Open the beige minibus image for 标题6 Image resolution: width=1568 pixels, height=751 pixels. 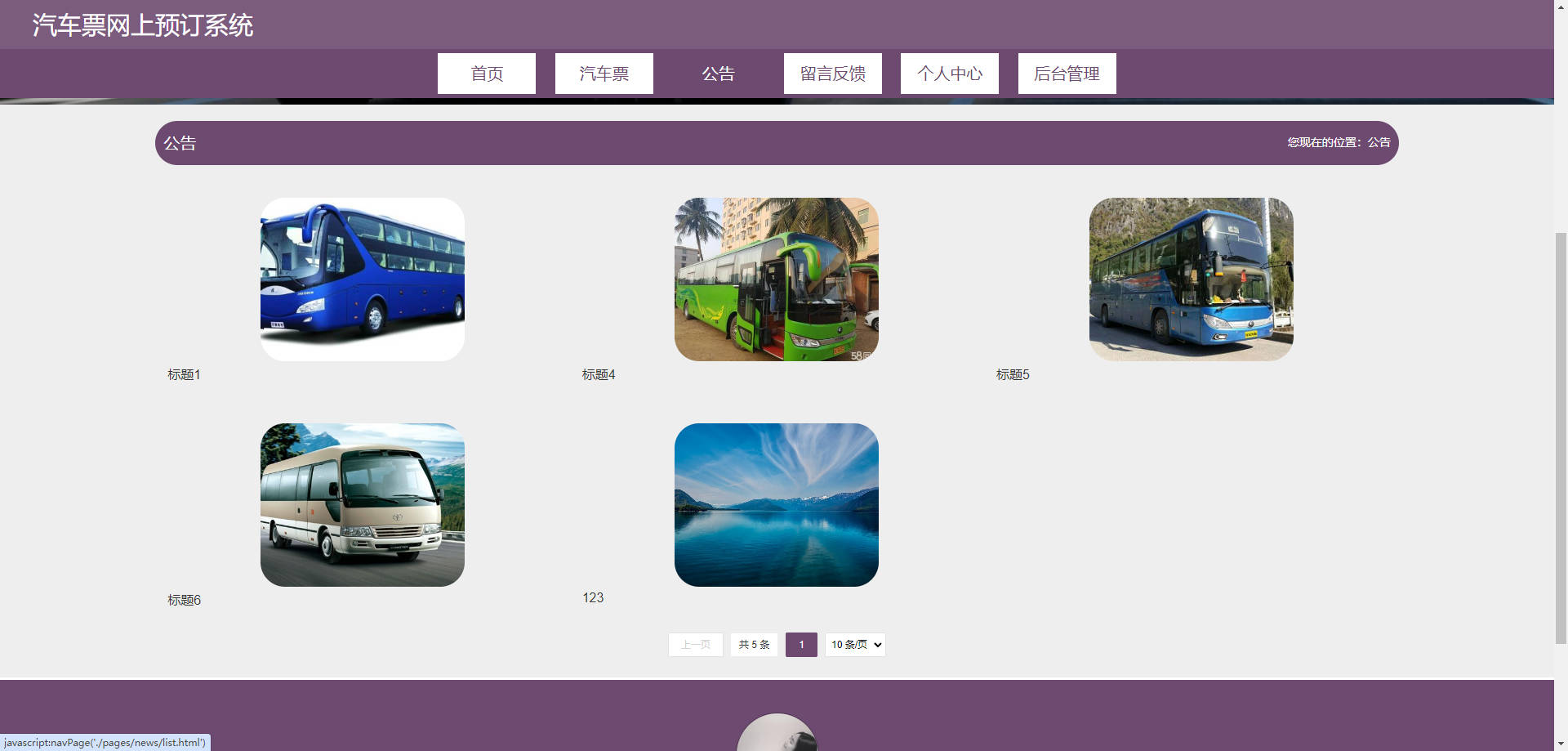pos(363,505)
